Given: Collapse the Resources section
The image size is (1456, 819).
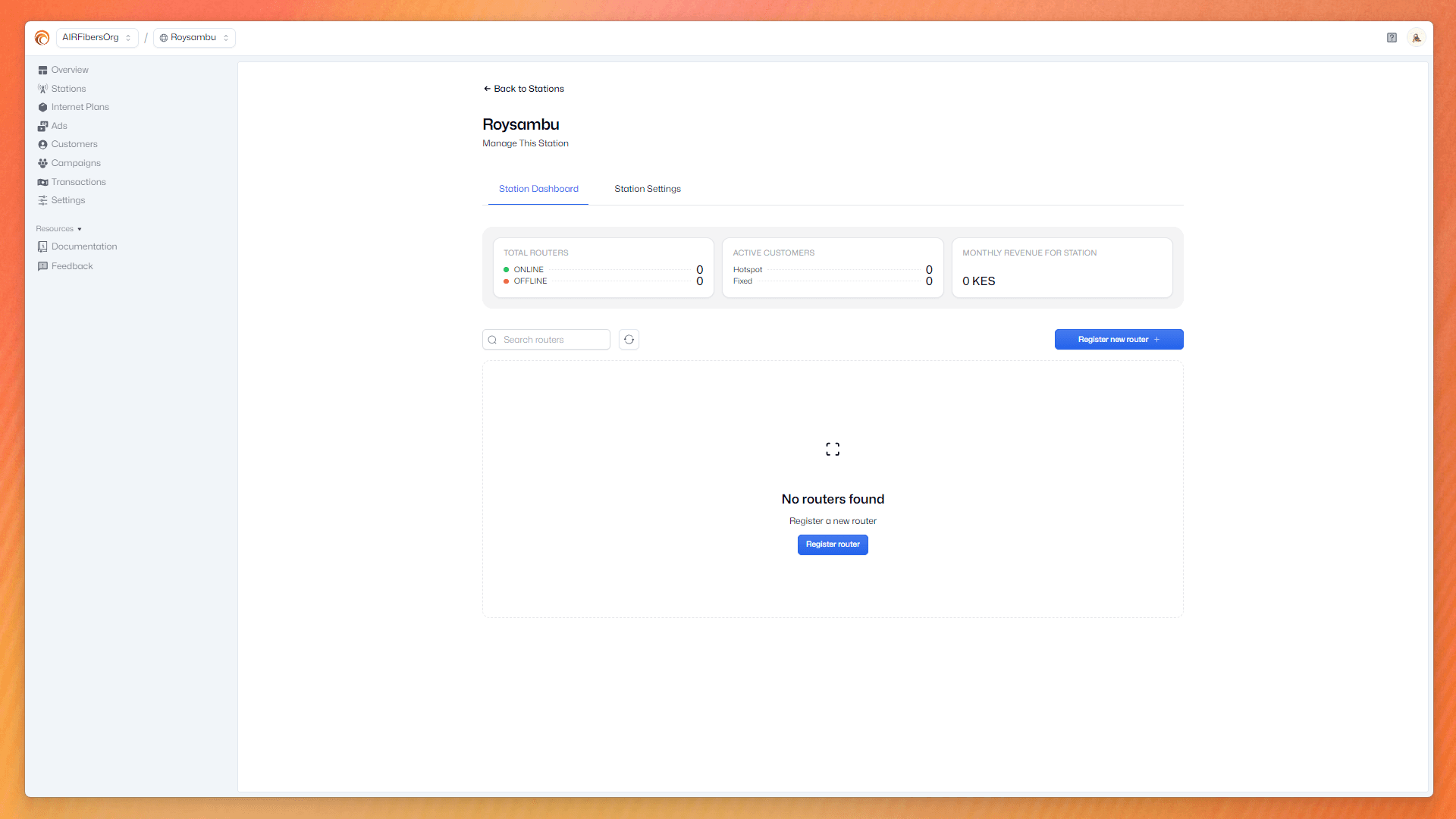Looking at the screenshot, I should [x=58, y=229].
